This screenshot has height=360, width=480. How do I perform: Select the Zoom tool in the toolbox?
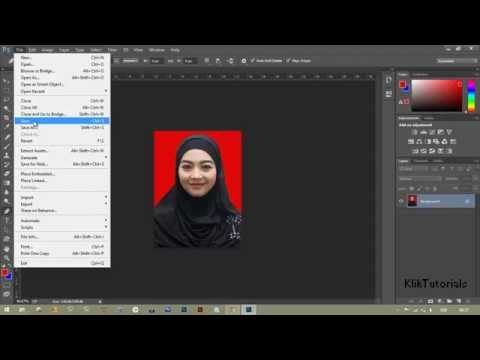tap(7, 258)
